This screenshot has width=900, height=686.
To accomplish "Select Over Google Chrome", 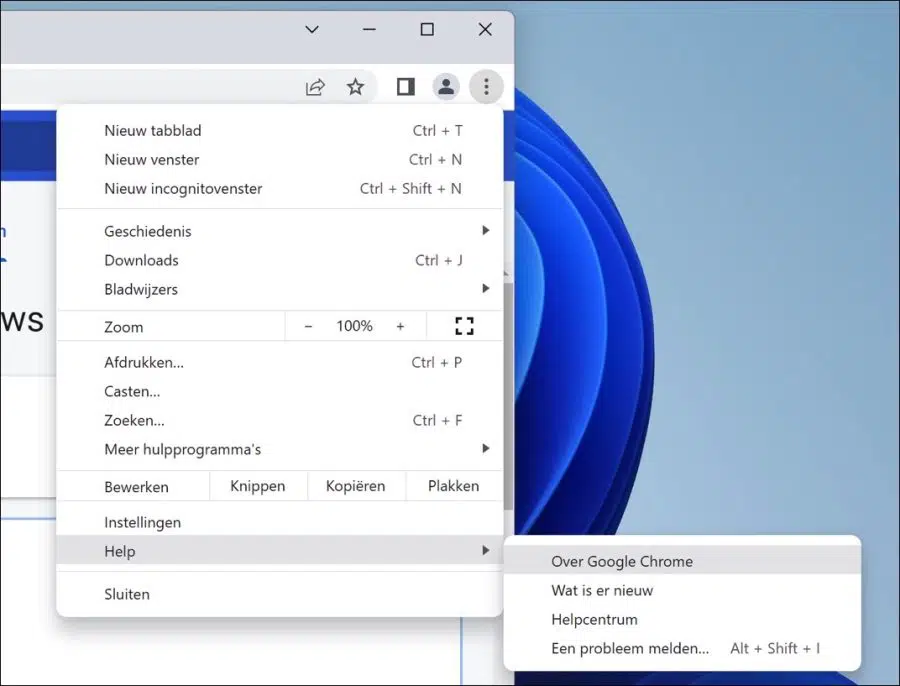I will (x=682, y=561).
